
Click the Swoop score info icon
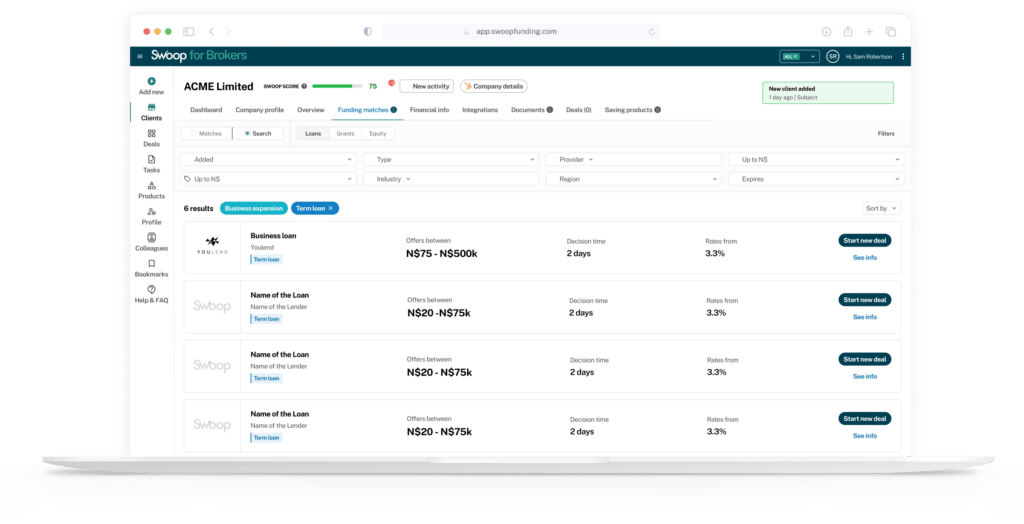click(x=304, y=86)
